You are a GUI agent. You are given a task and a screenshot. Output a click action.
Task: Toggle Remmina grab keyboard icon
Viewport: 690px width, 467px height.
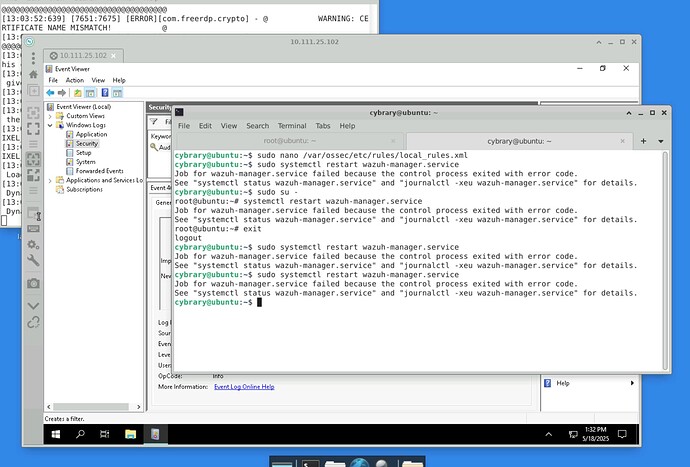33,228
